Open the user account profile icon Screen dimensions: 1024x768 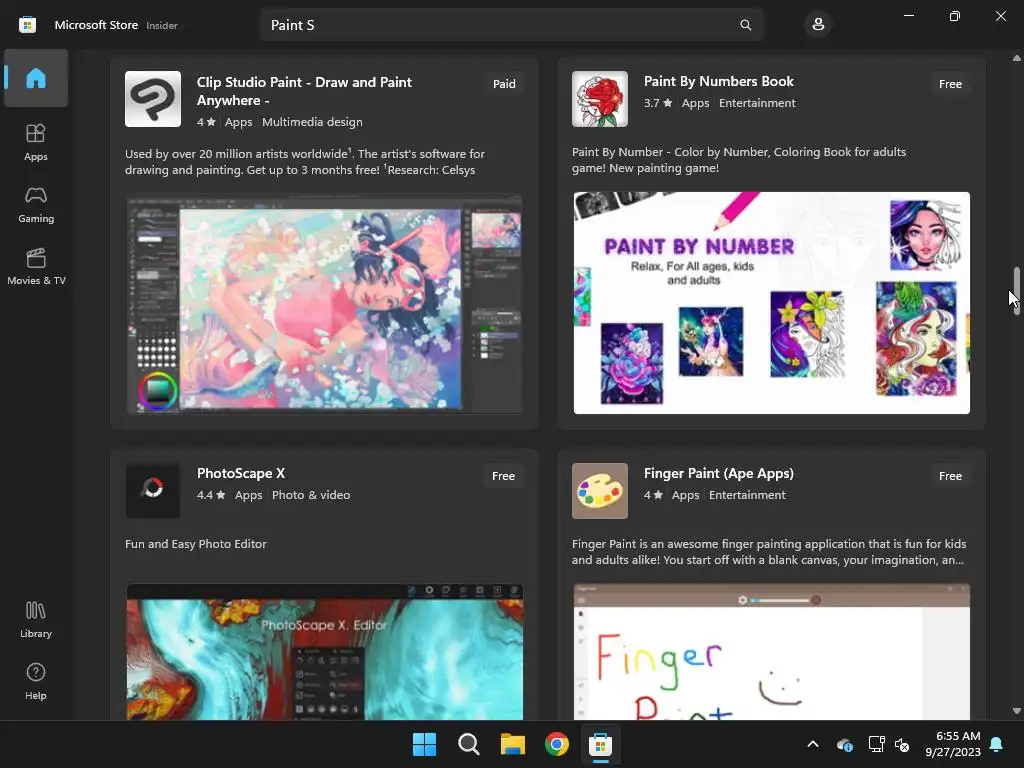(818, 25)
